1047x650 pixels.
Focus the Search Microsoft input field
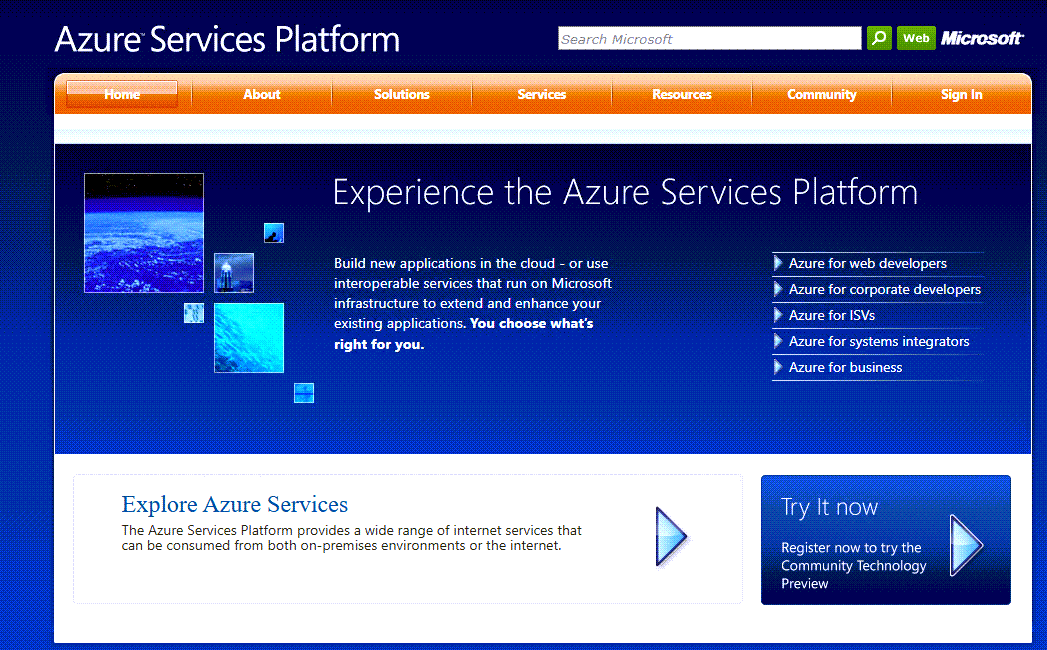pyautogui.click(x=710, y=38)
